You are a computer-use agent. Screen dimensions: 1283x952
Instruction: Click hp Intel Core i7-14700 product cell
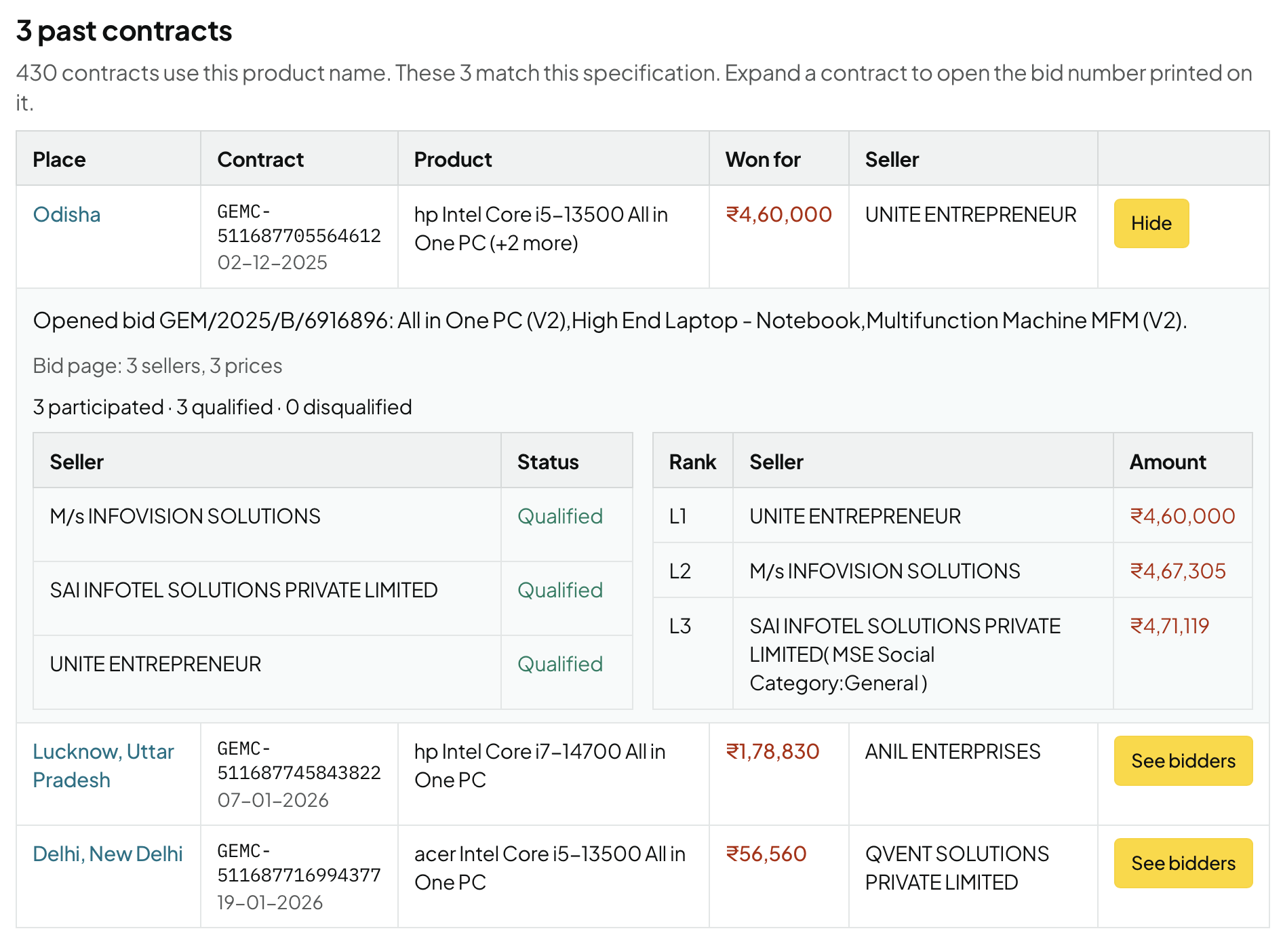pyautogui.click(x=553, y=774)
